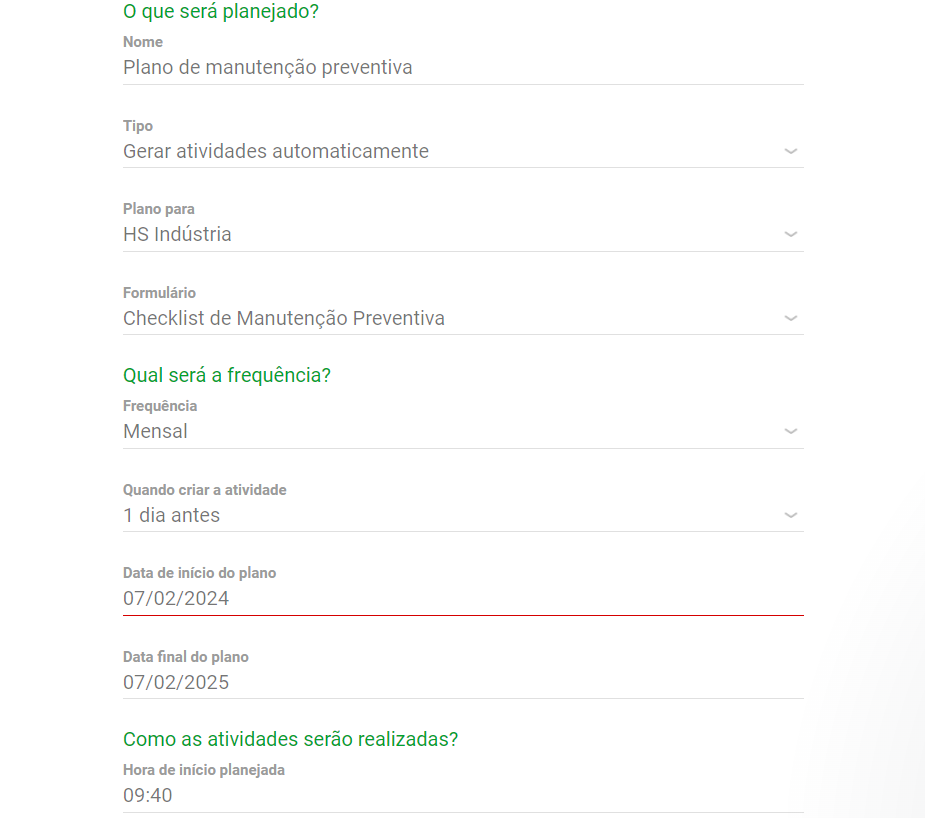Click the Nome input field
Screen dimensions: 925x818
(400, 67)
